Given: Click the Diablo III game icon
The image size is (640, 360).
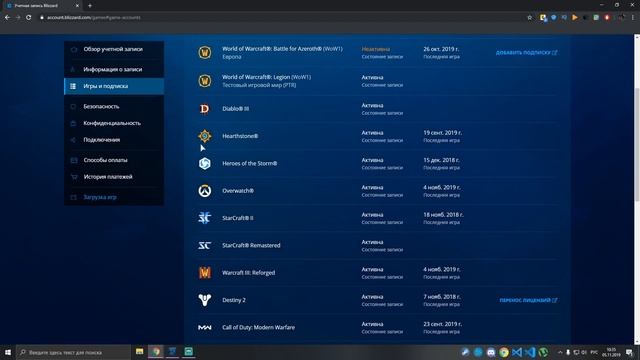Looking at the screenshot, I should [x=204, y=109].
